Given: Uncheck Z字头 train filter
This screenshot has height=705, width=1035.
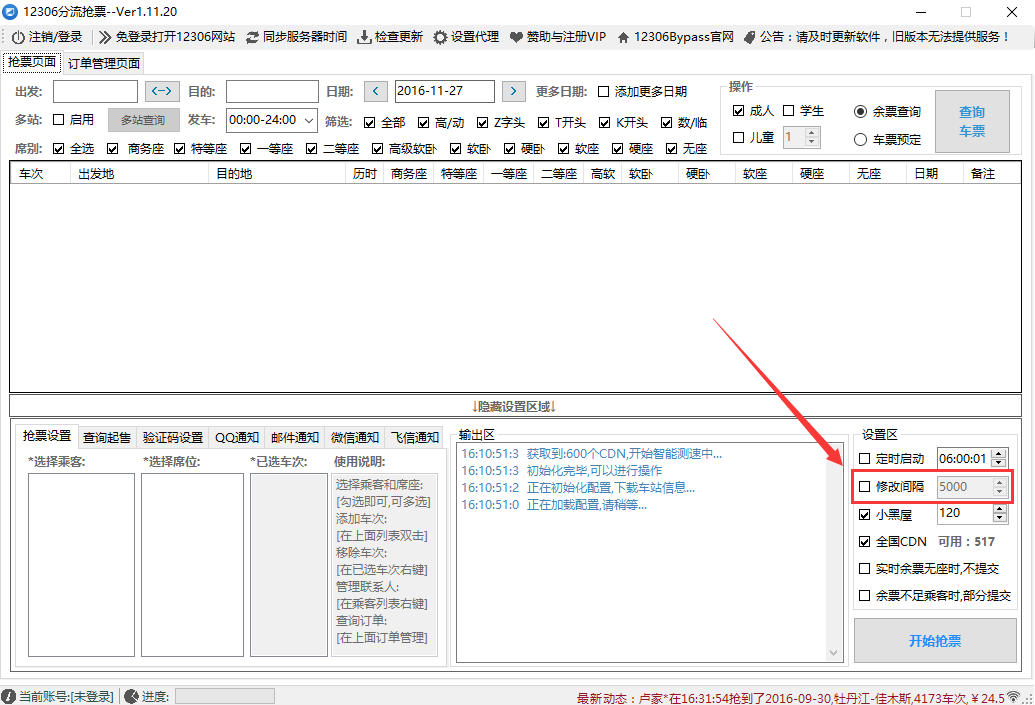Looking at the screenshot, I should (x=483, y=123).
